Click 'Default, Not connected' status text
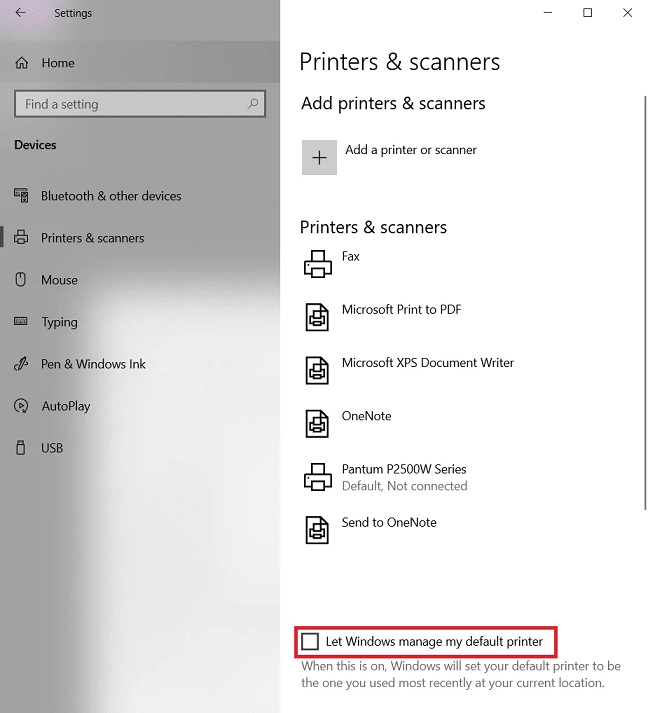Viewport: 648px width, 713px height. (x=404, y=486)
